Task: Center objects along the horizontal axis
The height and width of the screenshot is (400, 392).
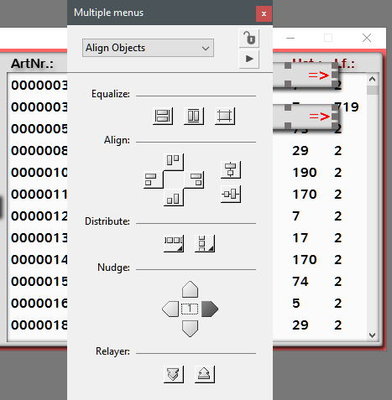Action: [x=231, y=194]
